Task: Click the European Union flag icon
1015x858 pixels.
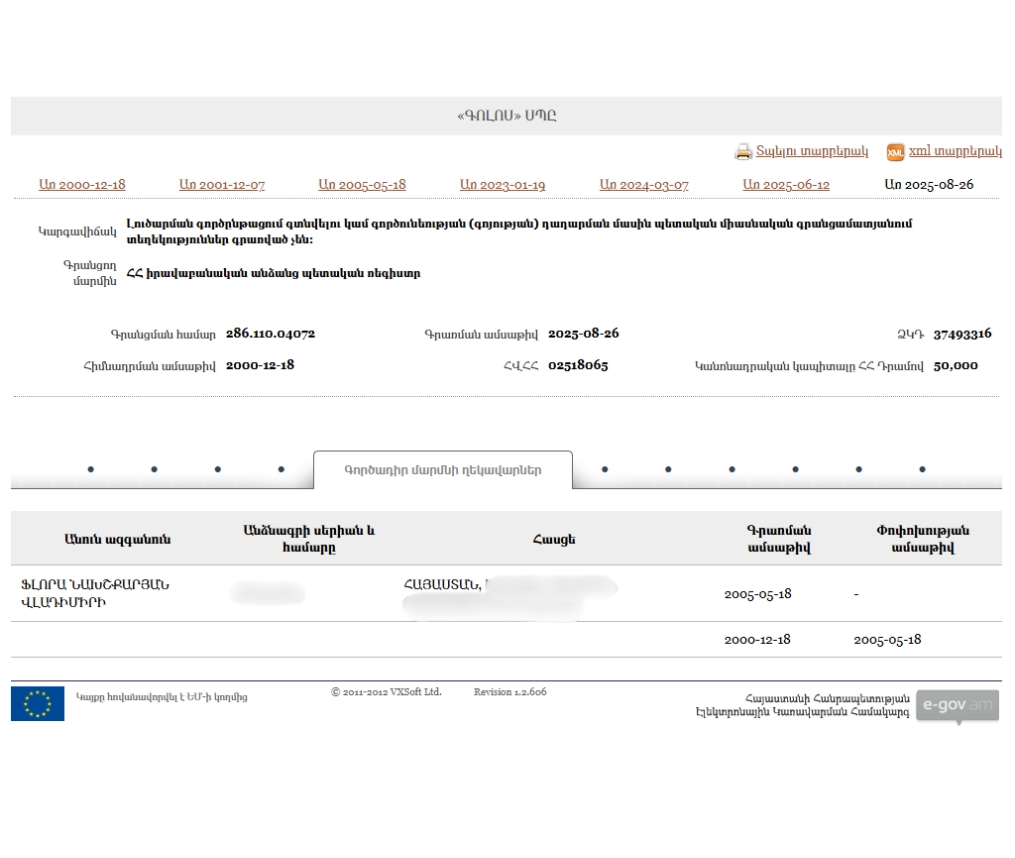Action: [x=38, y=703]
